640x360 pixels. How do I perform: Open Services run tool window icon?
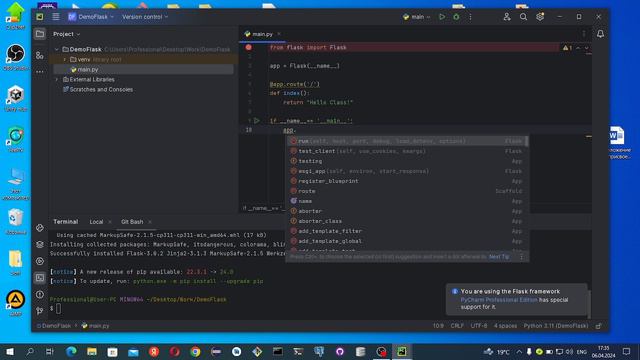click(x=40, y=261)
